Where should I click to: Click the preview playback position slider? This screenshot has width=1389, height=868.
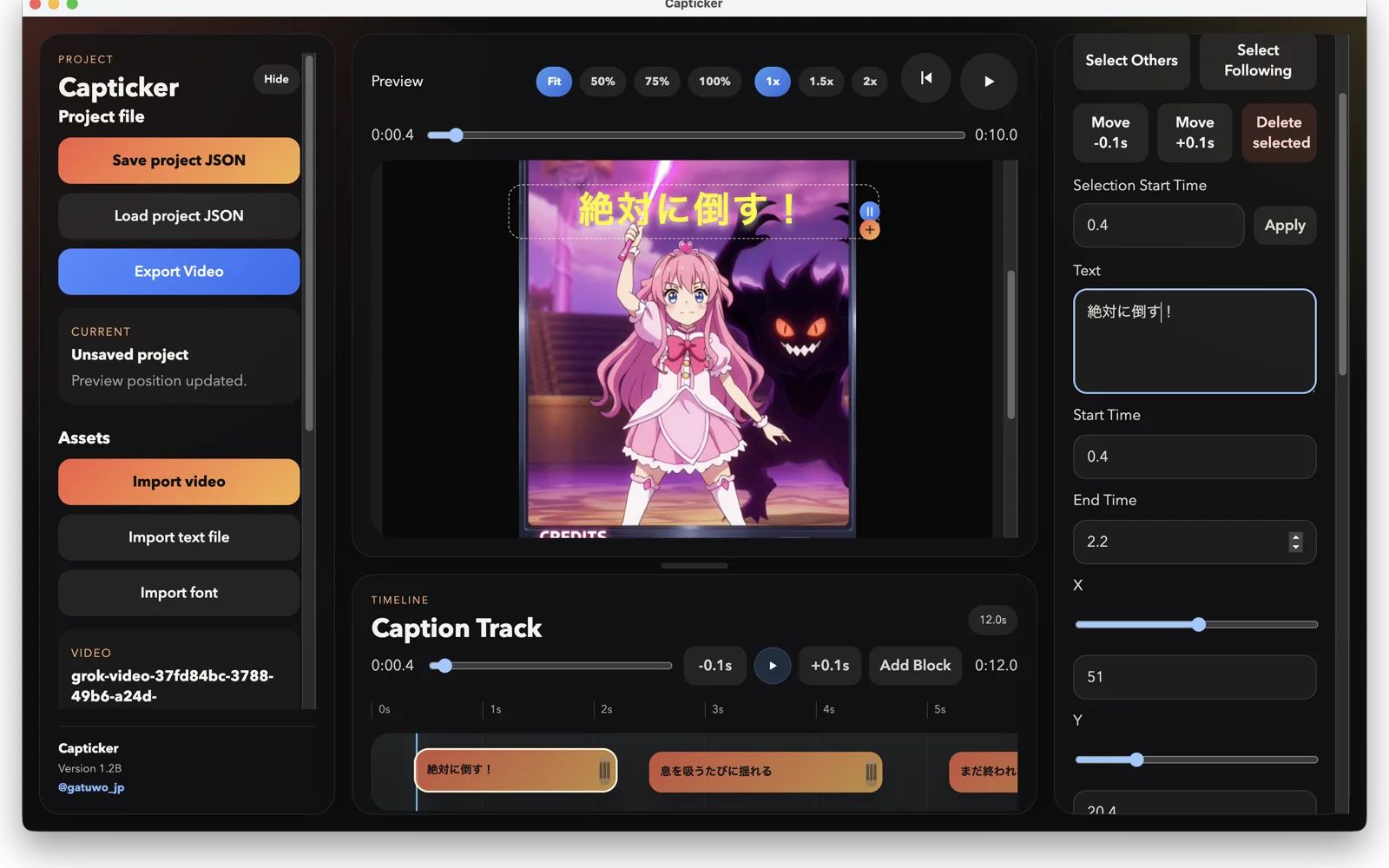pyautogui.click(x=696, y=135)
